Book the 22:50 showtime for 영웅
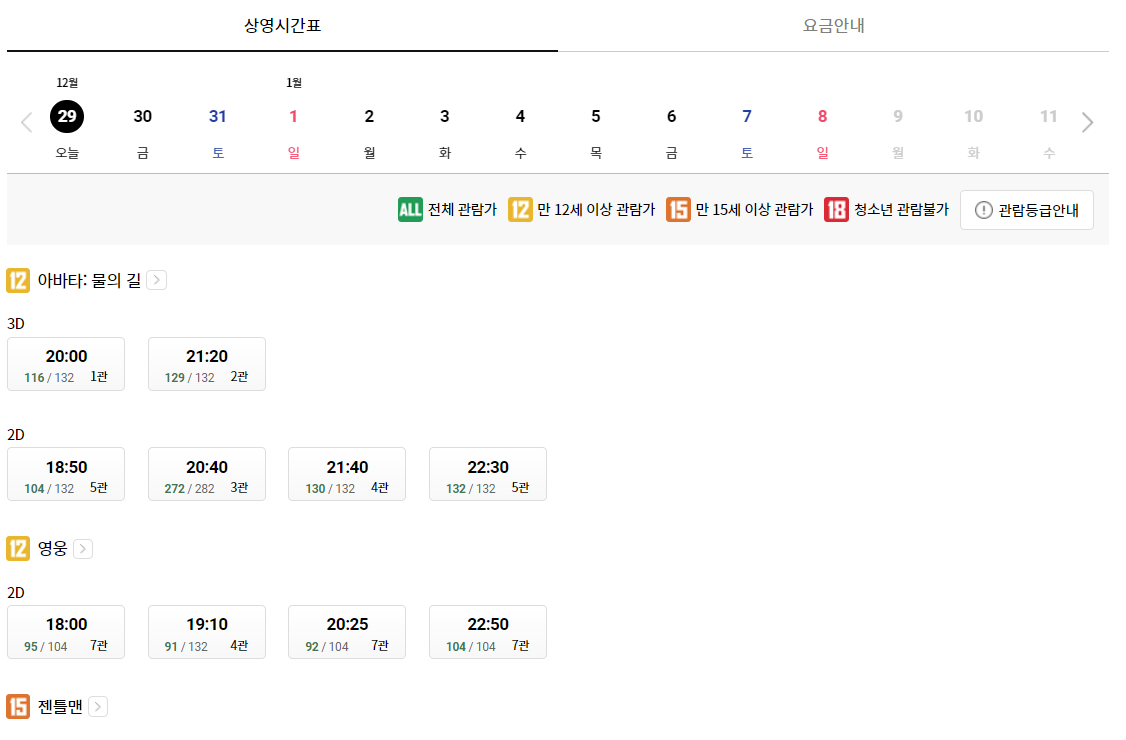 pos(487,632)
